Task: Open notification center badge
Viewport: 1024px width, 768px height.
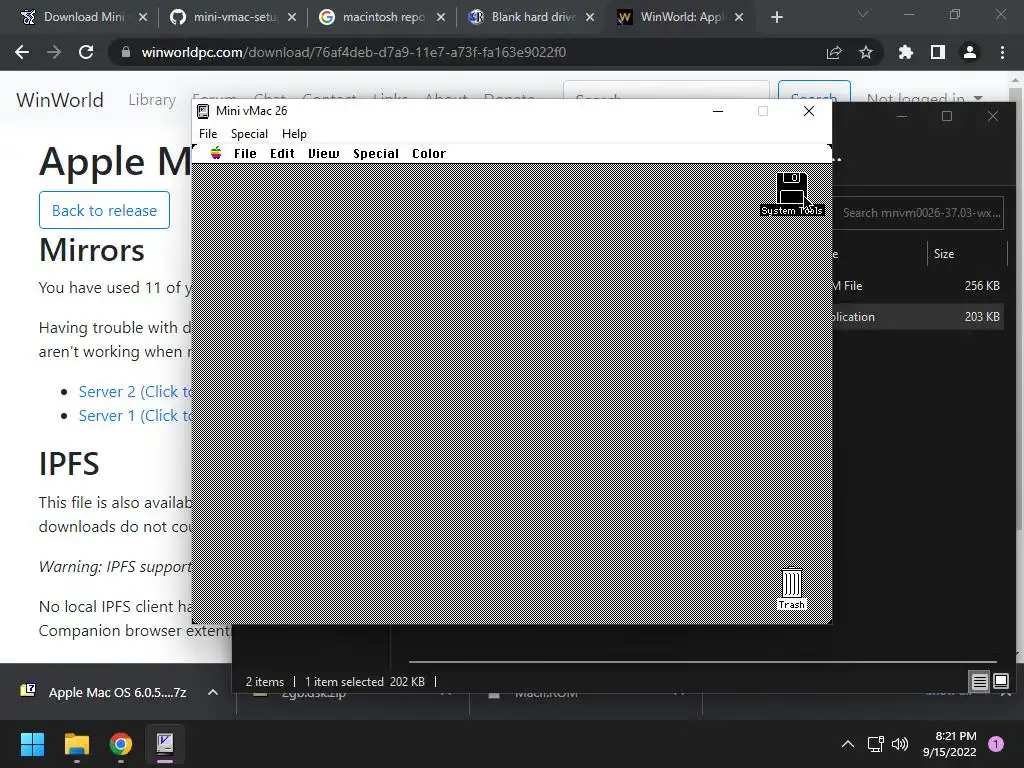Action: click(x=996, y=744)
